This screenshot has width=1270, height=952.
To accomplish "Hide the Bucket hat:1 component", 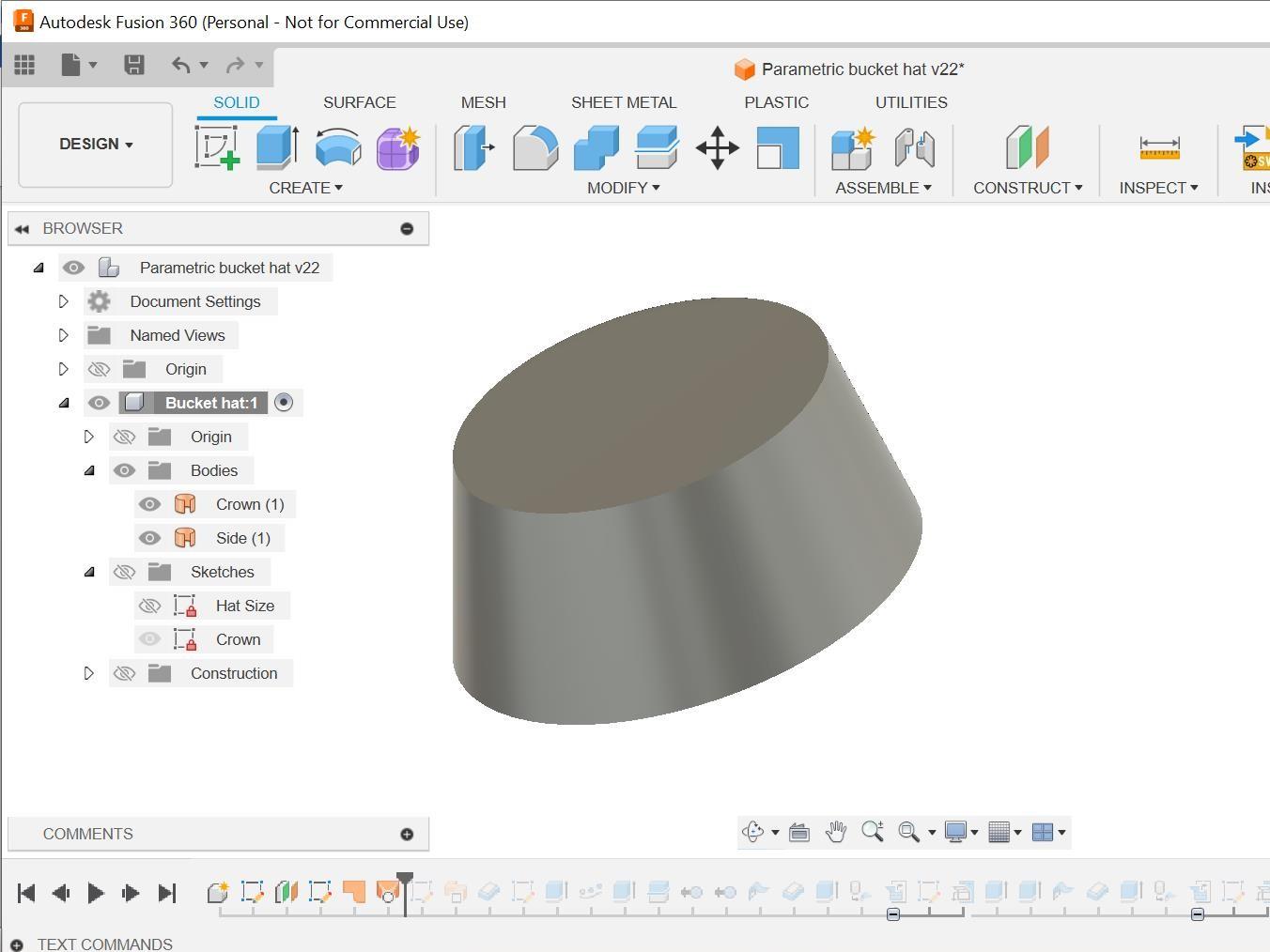I will (99, 403).
